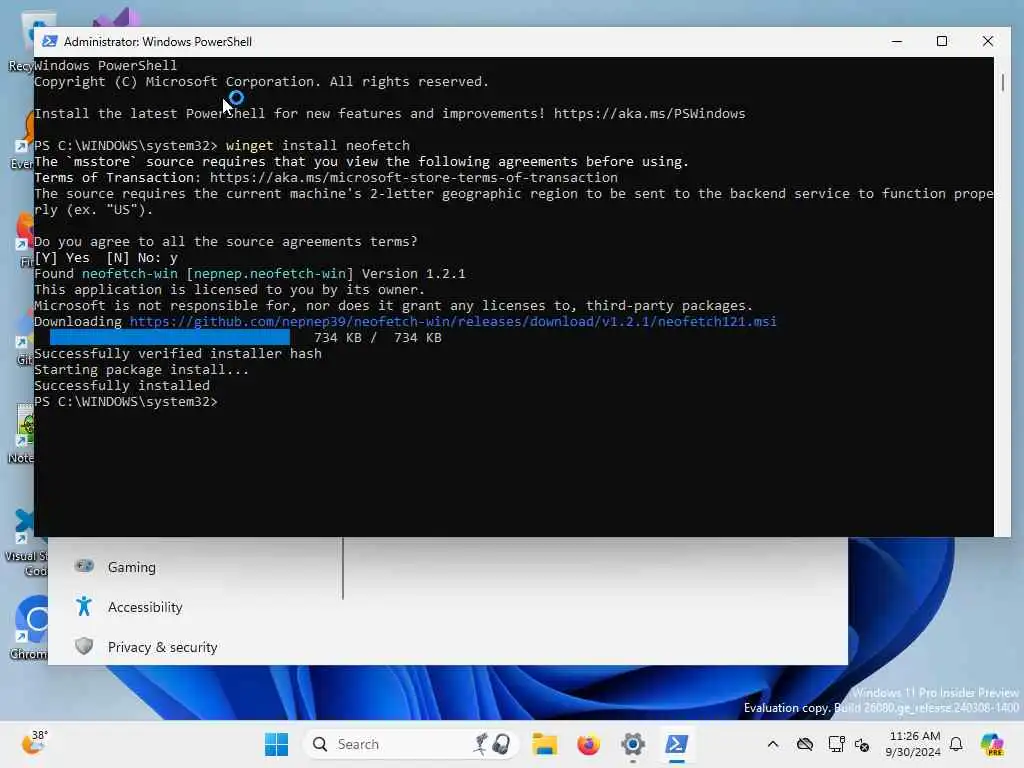Screen dimensions: 1024x768
Task: Launch Firefox from the taskbar
Action: click(x=588, y=744)
